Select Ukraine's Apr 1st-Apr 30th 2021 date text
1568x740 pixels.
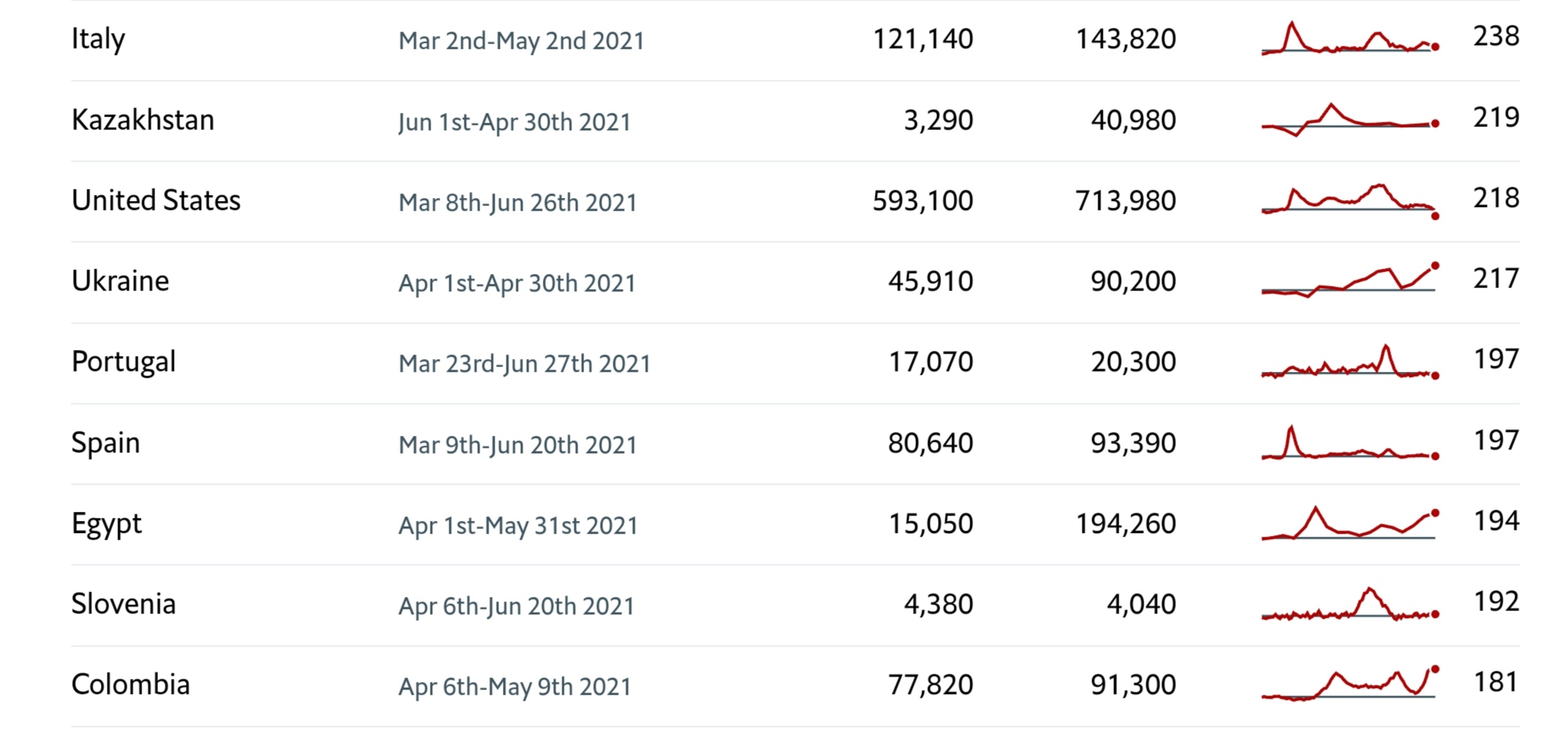point(516,283)
